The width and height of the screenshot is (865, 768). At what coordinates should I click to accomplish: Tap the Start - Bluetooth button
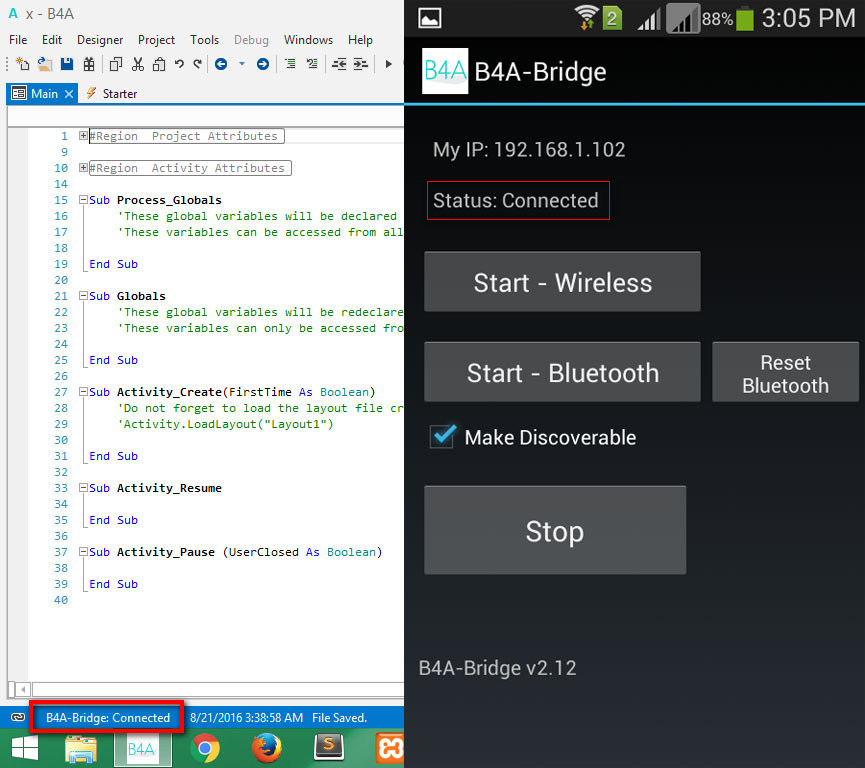[x=562, y=372]
